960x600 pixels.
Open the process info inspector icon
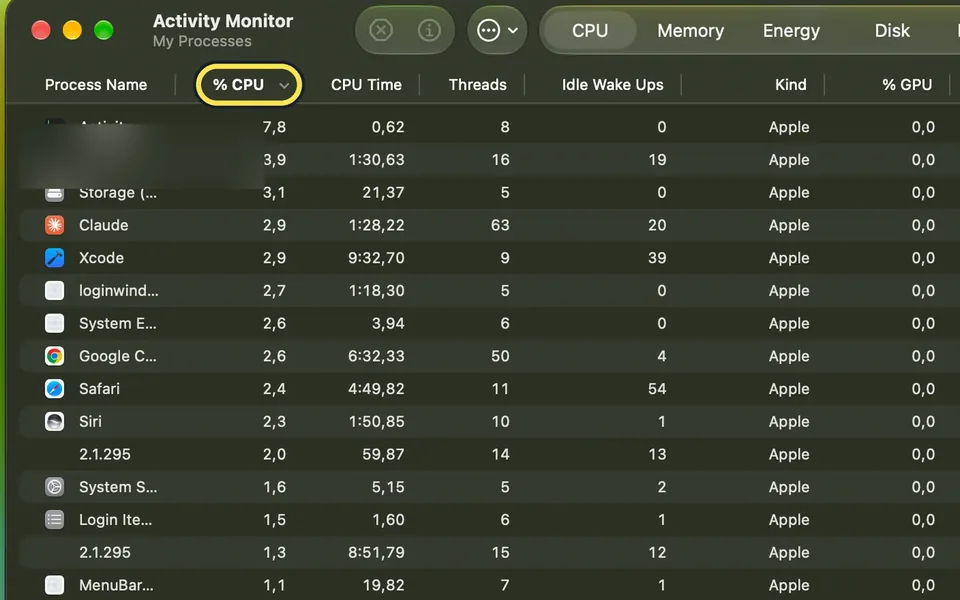429,30
